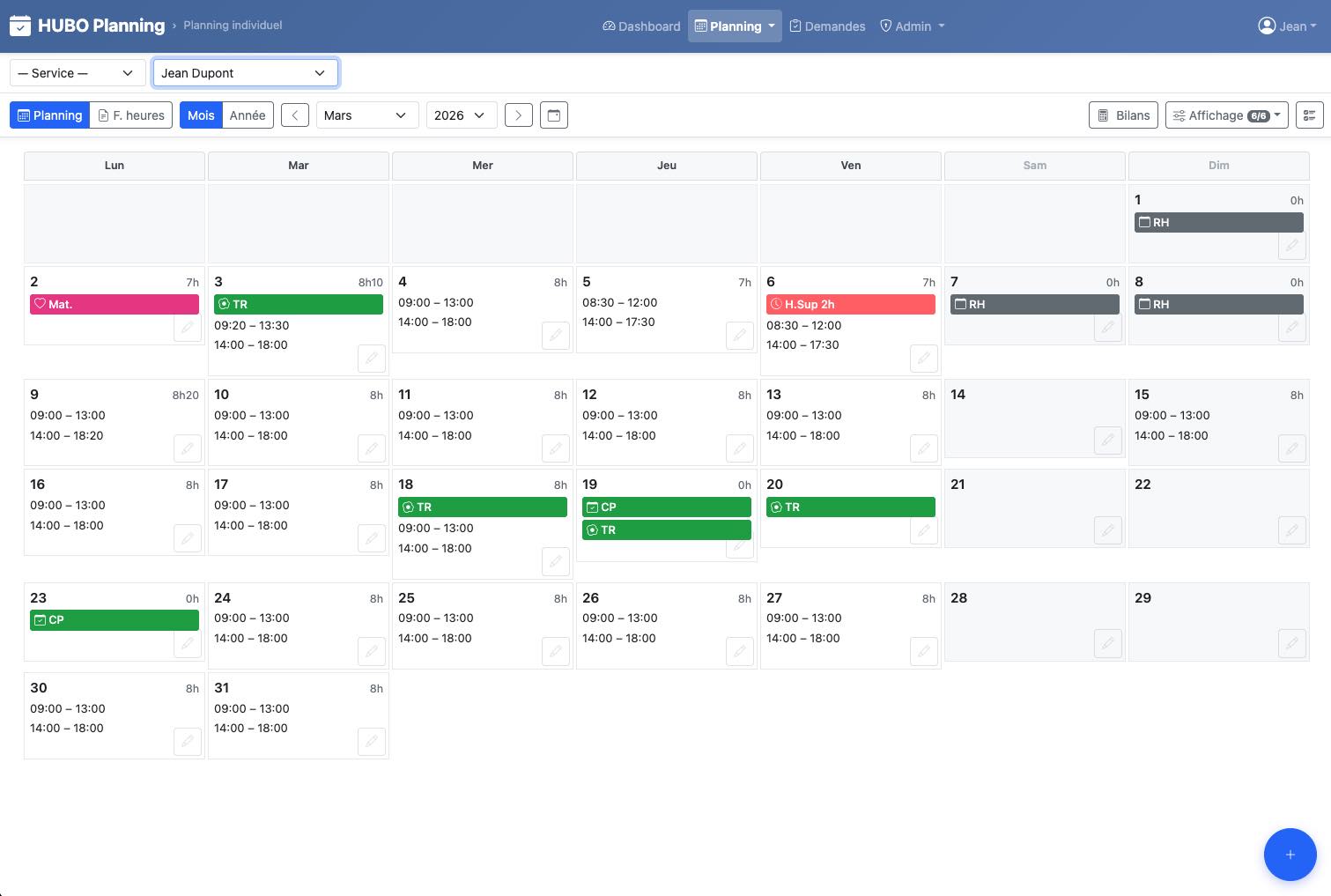The height and width of the screenshot is (896, 1331).
Task: Open the Affichage 6/6 options button
Action: click(x=1226, y=115)
